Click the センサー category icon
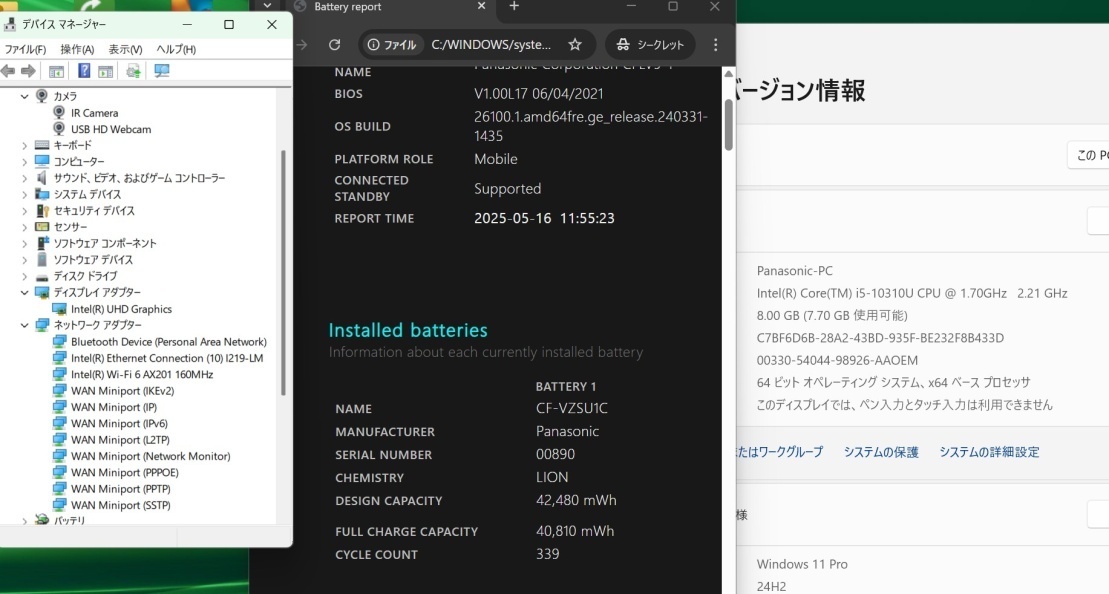This screenshot has width=1109, height=594. point(42,227)
